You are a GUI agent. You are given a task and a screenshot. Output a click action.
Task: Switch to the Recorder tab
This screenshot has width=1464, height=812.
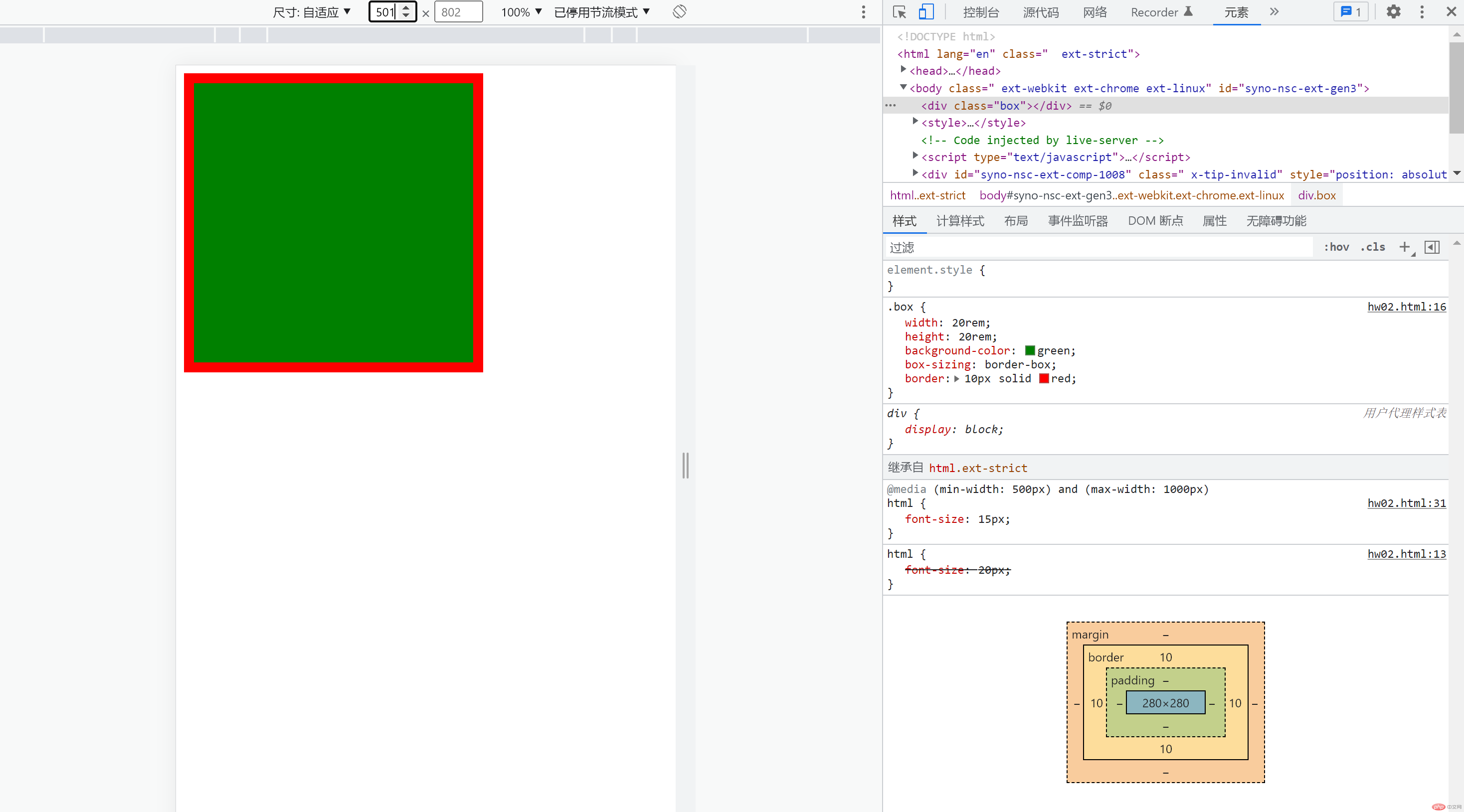point(1154,12)
